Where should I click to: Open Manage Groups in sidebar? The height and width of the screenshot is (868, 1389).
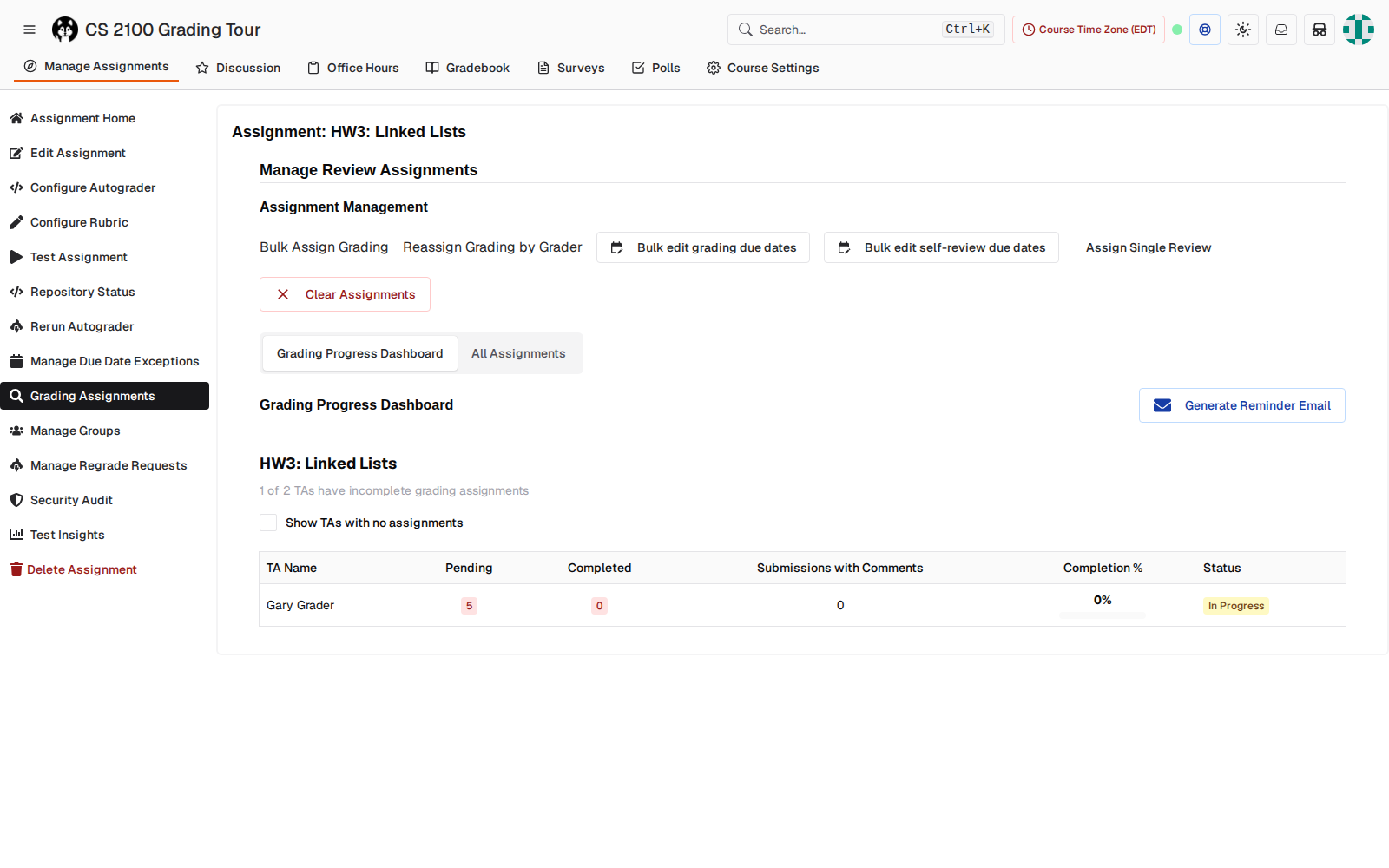coord(104,431)
